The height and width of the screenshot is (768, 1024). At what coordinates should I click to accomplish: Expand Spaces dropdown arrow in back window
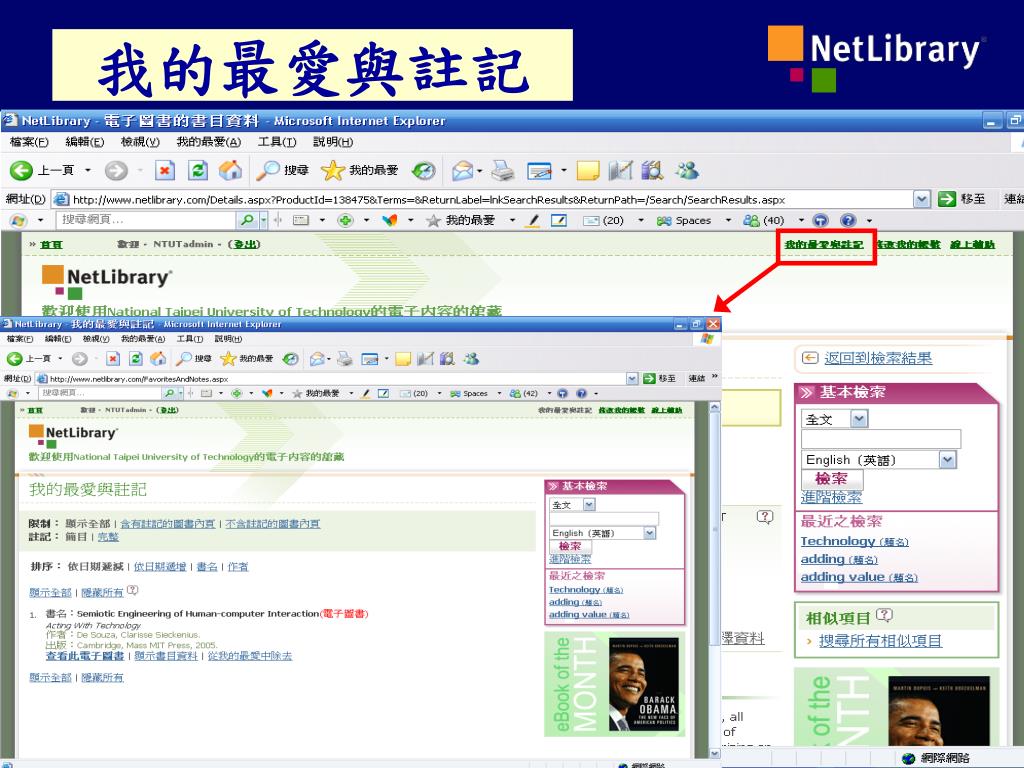[728, 221]
